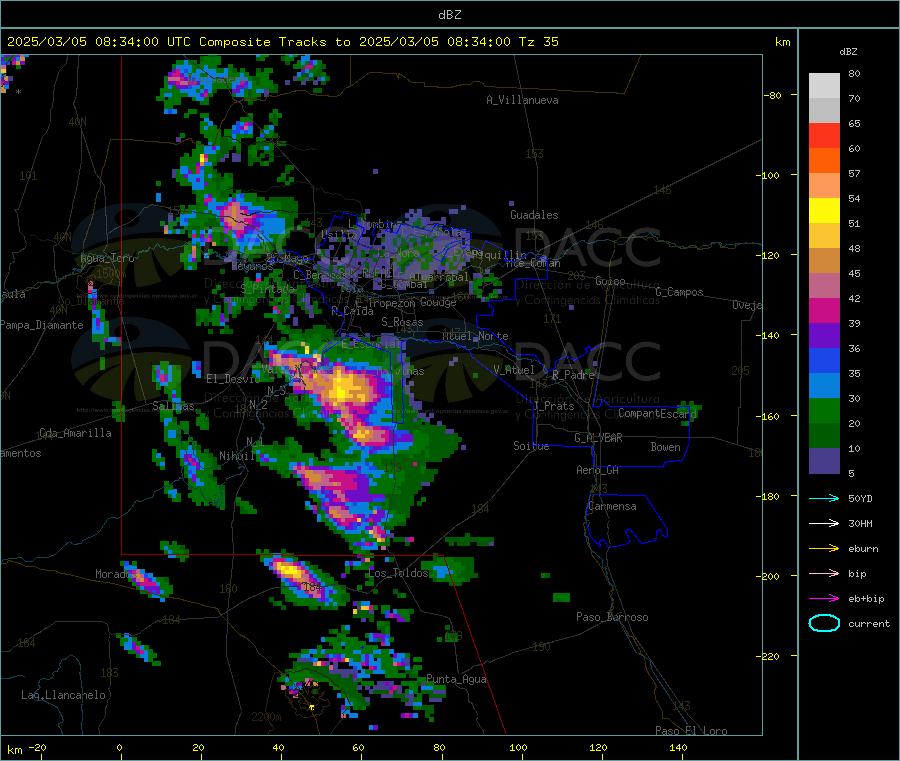Select the green 20 dBZ color swatch
The image size is (900, 761).
click(x=824, y=410)
